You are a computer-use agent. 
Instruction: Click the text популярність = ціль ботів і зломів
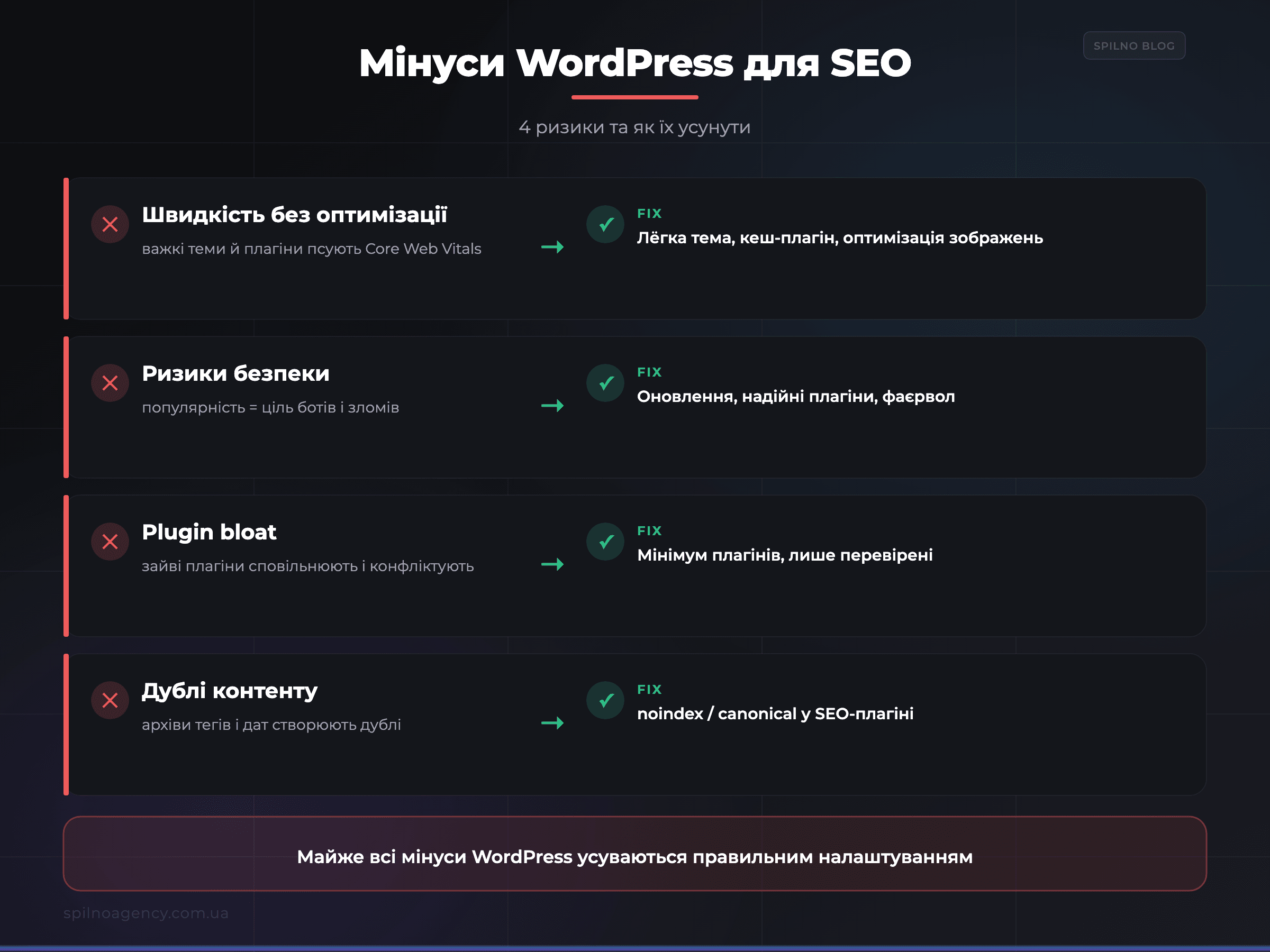[x=270, y=407]
